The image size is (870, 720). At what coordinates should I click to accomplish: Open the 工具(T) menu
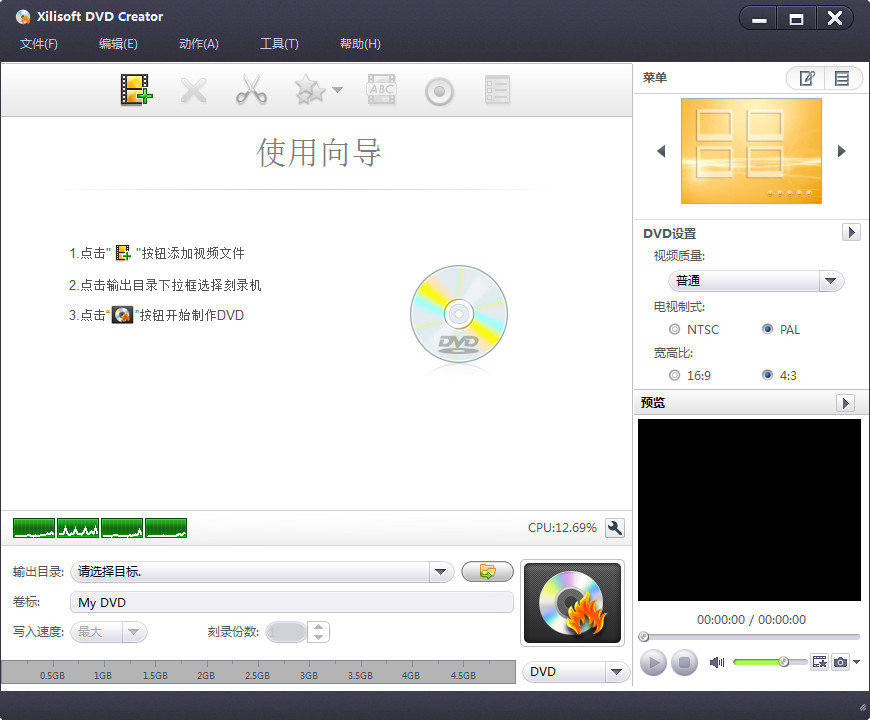click(x=279, y=44)
